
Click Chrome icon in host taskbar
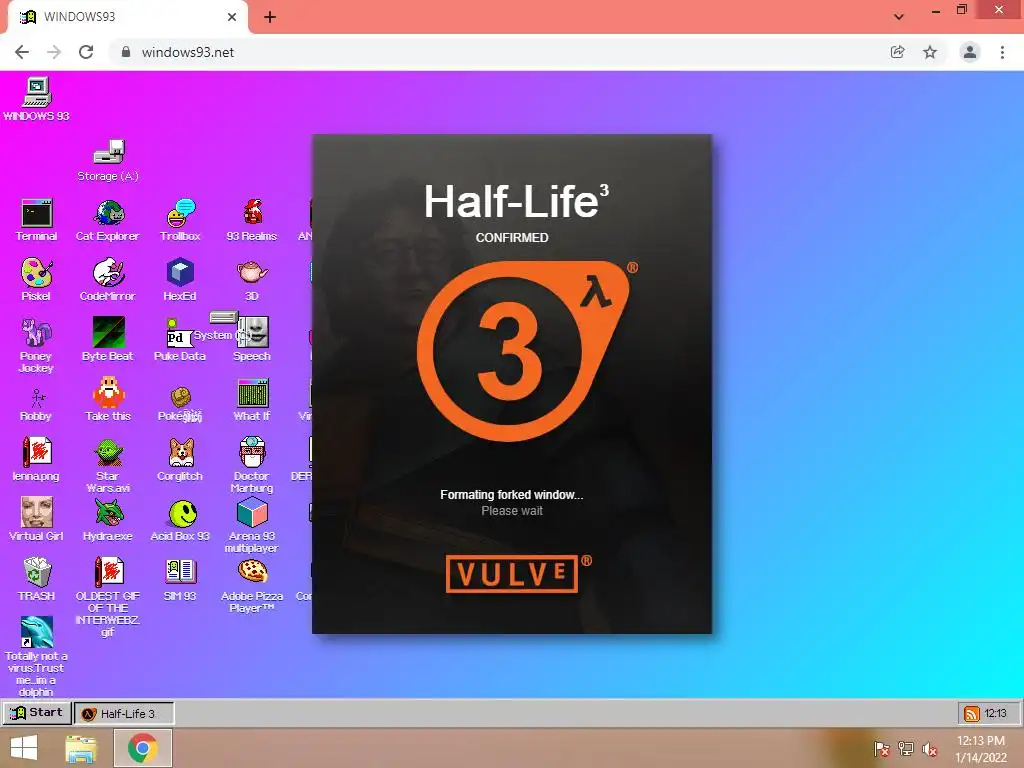pyautogui.click(x=143, y=748)
